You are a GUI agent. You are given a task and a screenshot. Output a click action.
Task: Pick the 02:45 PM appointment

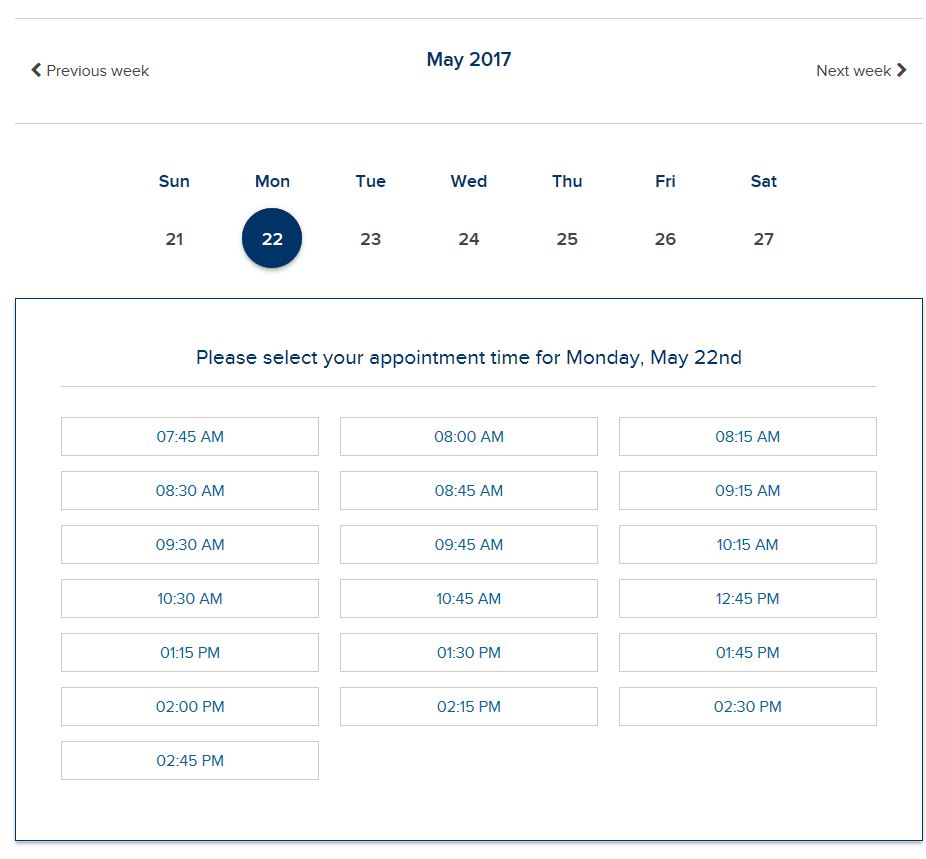(190, 760)
